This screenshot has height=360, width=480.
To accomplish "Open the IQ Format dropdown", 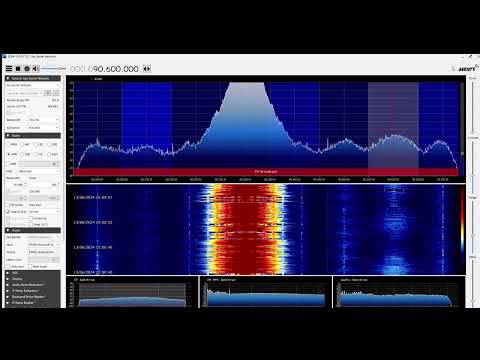I will point(42,128).
